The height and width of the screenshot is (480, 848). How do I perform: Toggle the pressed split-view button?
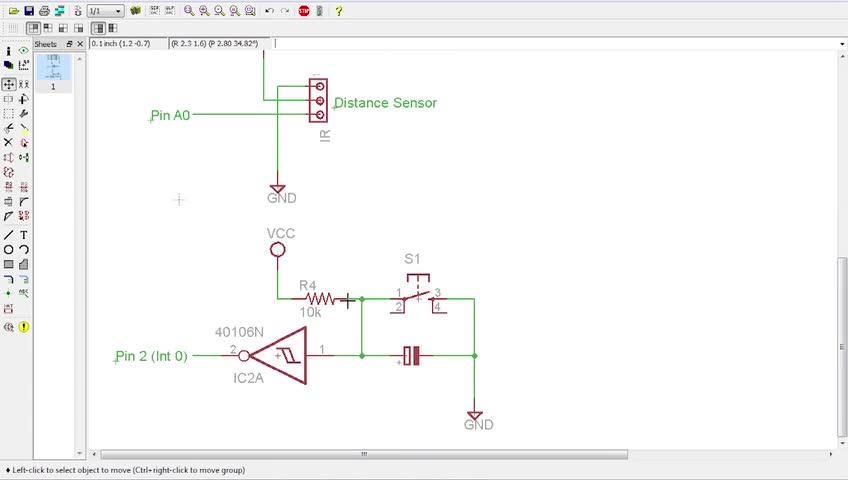coord(98,28)
